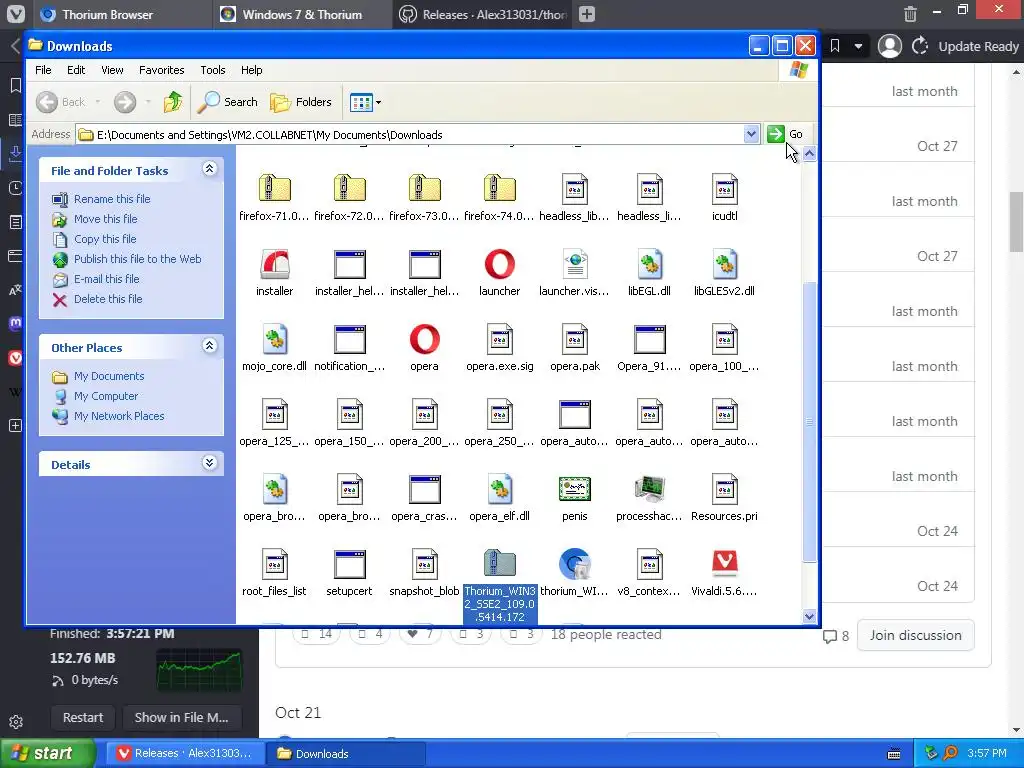The width and height of the screenshot is (1024, 768).
Task: Collapse the File and Folder Tasks panel
Action: (209, 169)
